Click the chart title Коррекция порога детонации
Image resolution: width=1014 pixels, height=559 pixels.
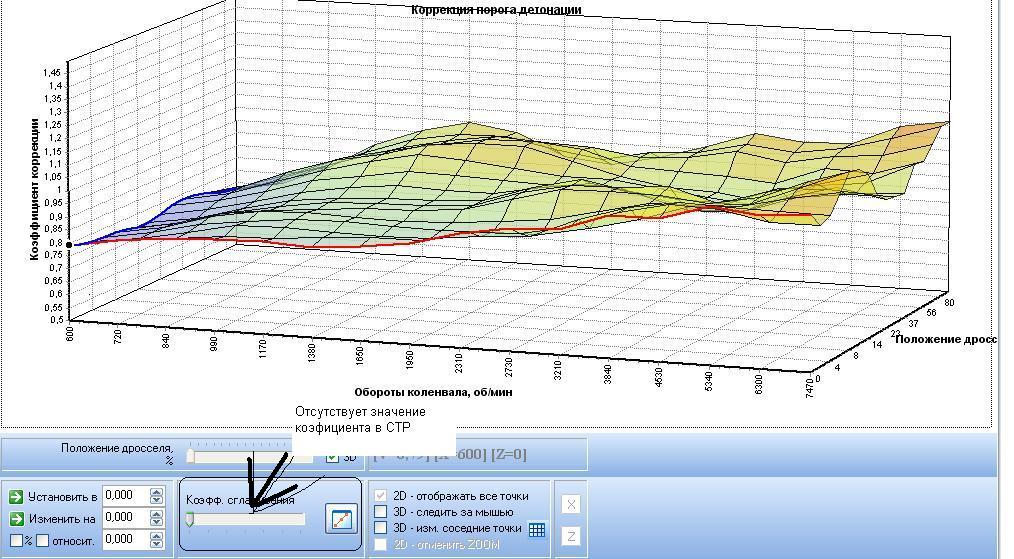click(496, 10)
